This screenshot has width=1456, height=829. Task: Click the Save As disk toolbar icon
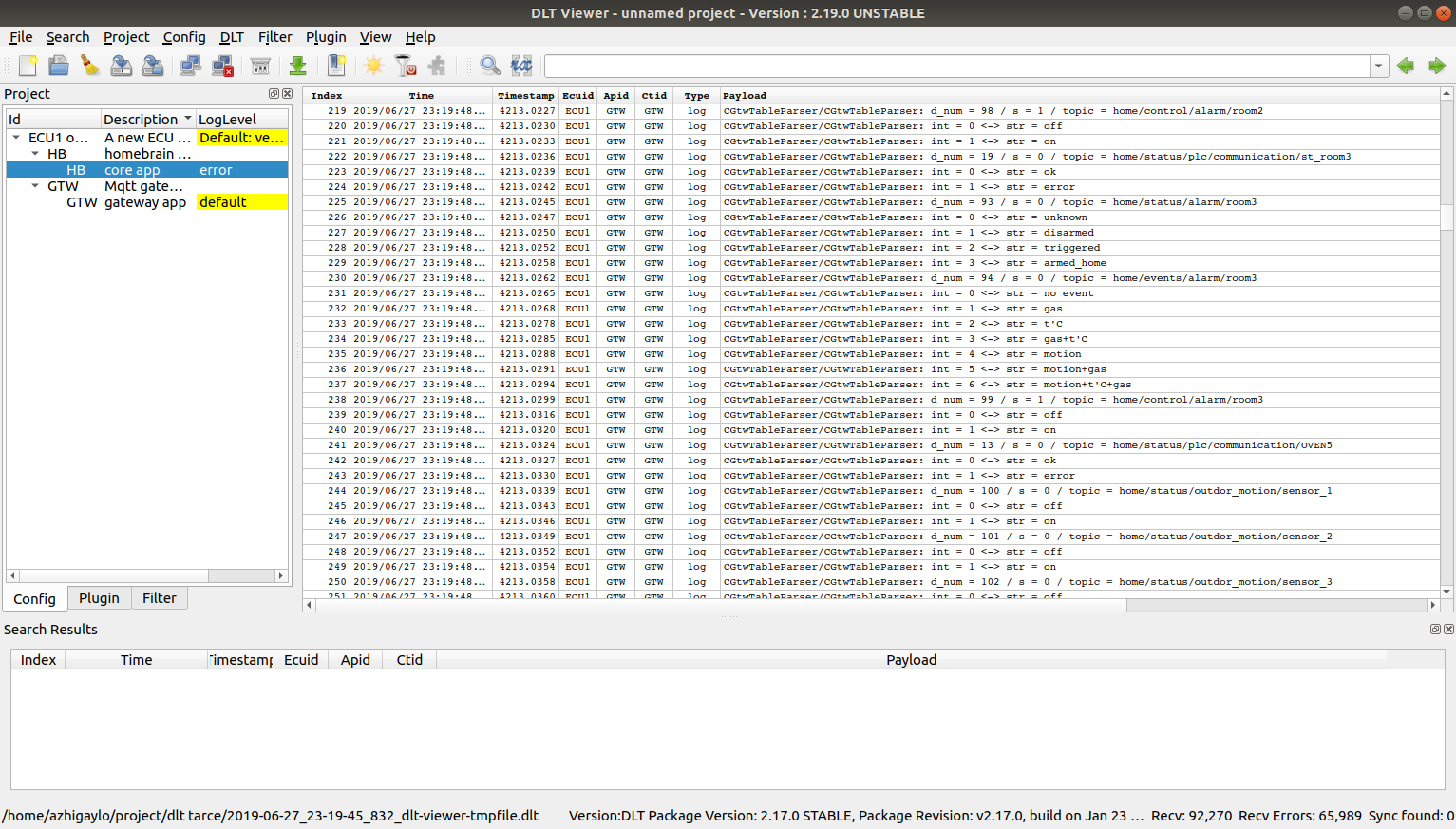(122, 66)
